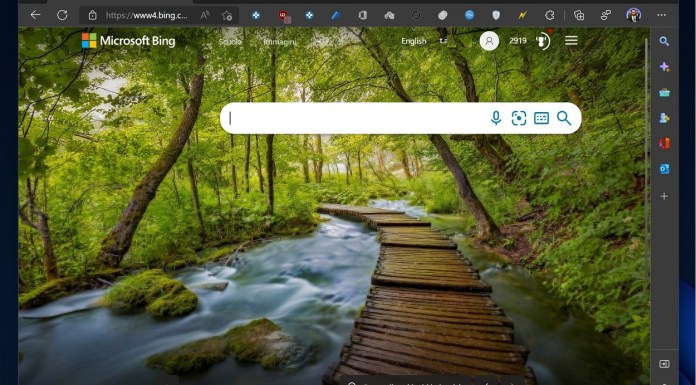Open the Bing hamburger settings menu
This screenshot has height=385, width=696.
pyautogui.click(x=571, y=41)
